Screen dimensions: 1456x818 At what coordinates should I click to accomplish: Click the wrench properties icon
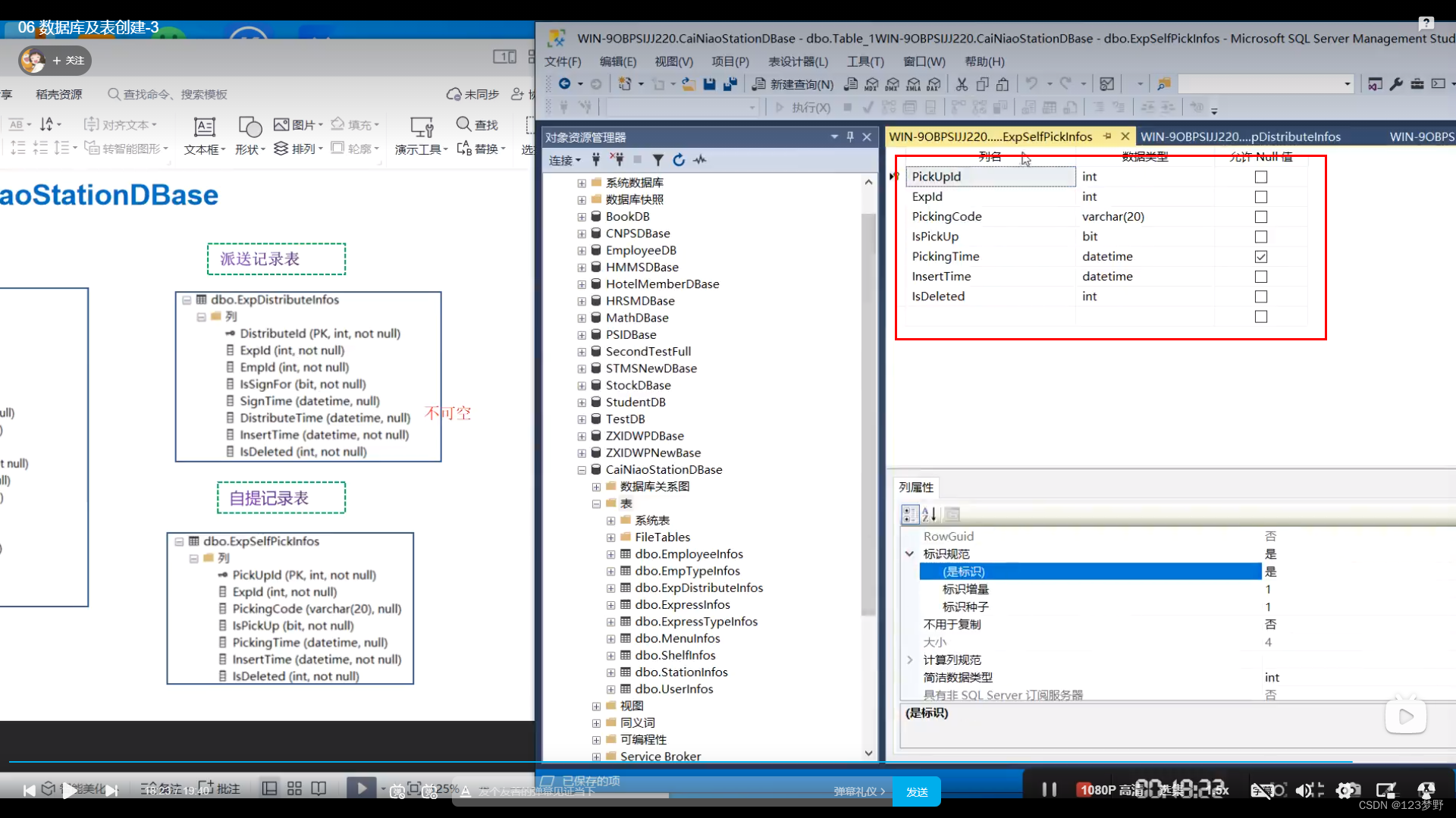pos(1396,84)
